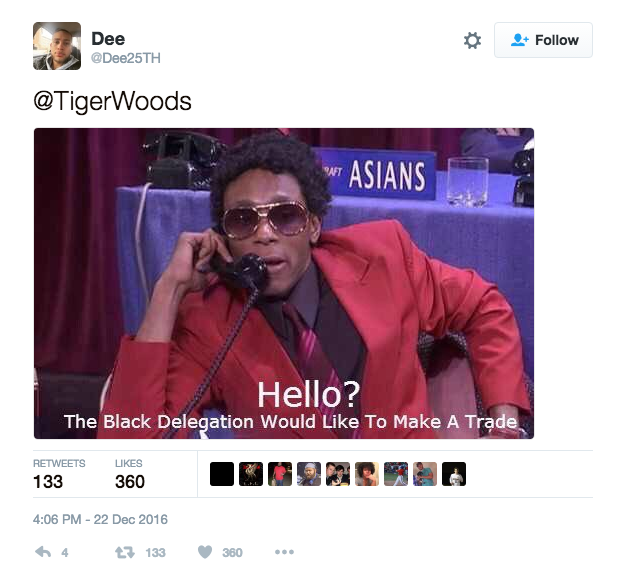The image size is (626, 585).
Task: Click the bearded man liker avatar
Action: tap(309, 474)
